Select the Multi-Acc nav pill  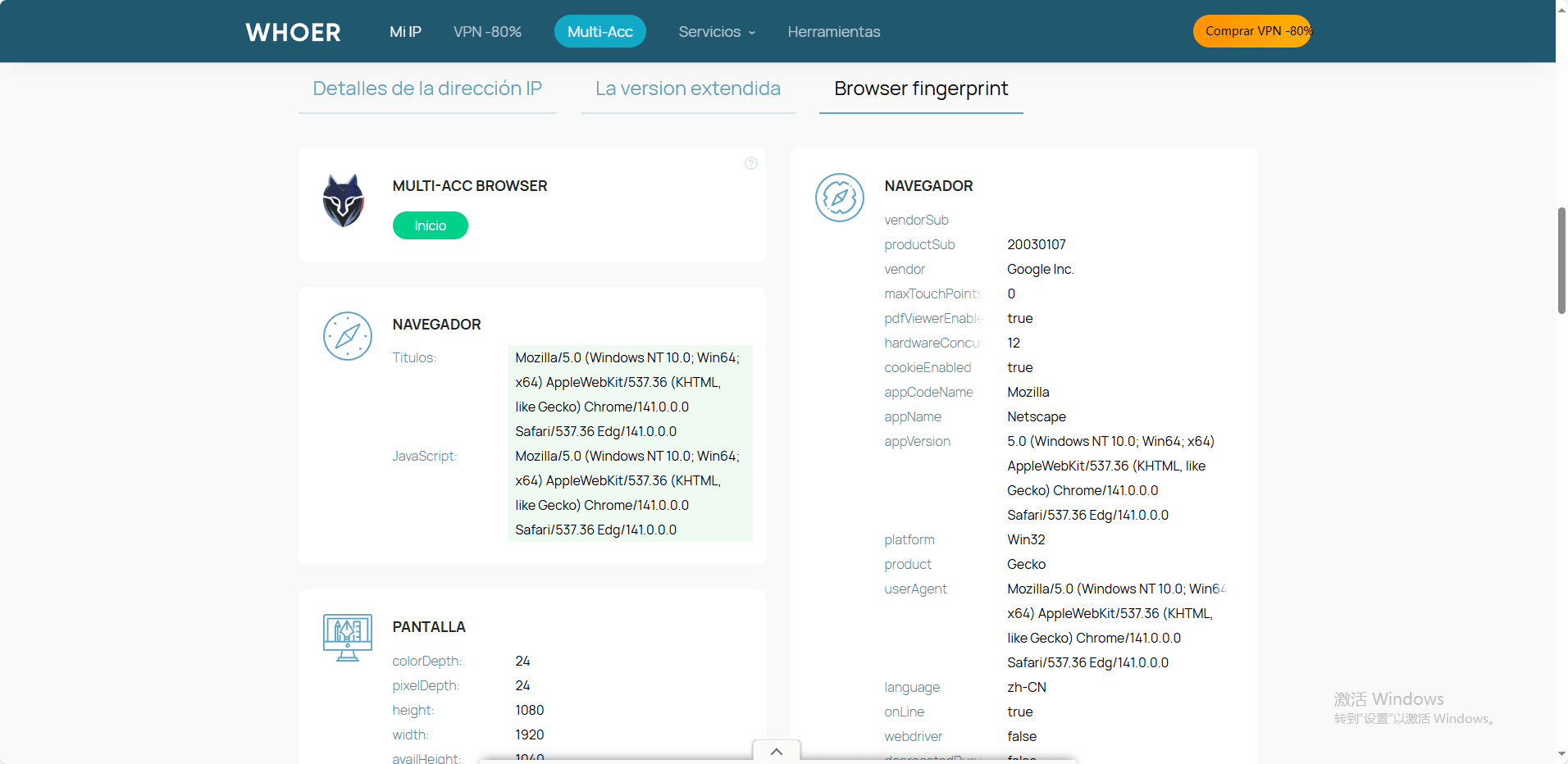click(599, 32)
